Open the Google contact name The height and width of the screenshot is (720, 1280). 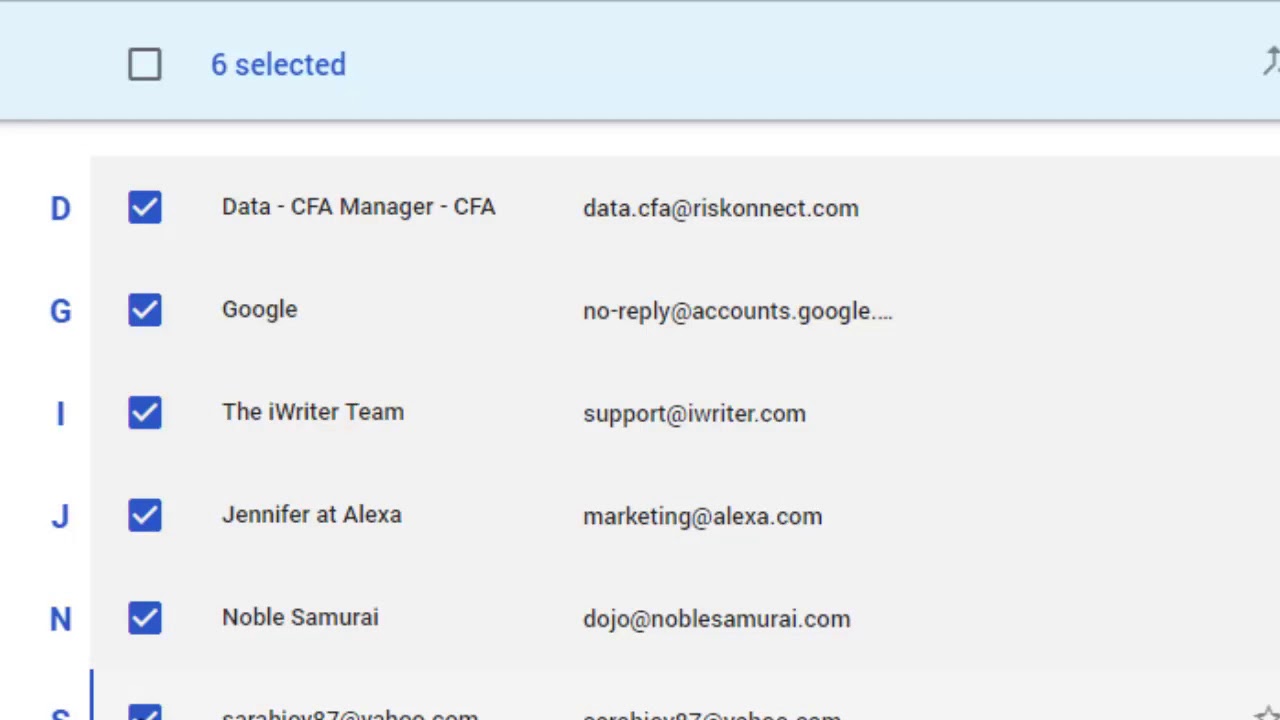pyautogui.click(x=259, y=310)
